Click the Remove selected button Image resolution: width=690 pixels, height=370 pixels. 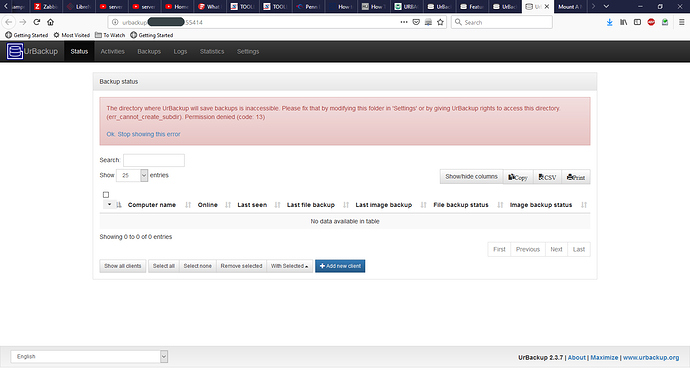pyautogui.click(x=241, y=266)
